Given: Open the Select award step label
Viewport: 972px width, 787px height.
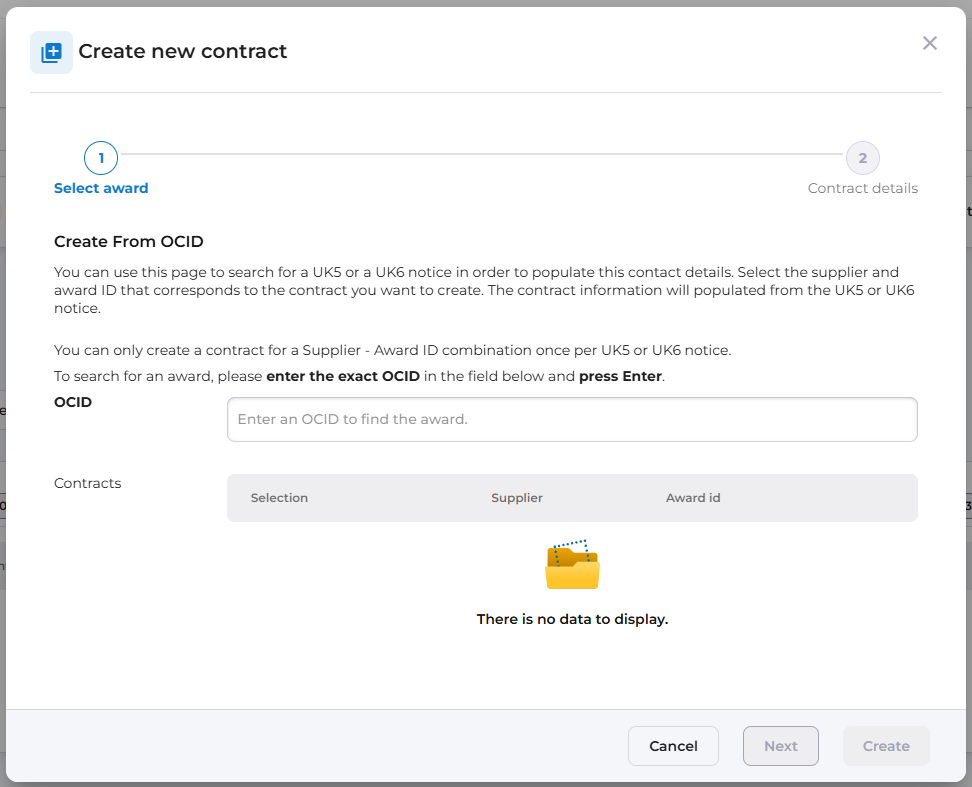Looking at the screenshot, I should [x=101, y=188].
